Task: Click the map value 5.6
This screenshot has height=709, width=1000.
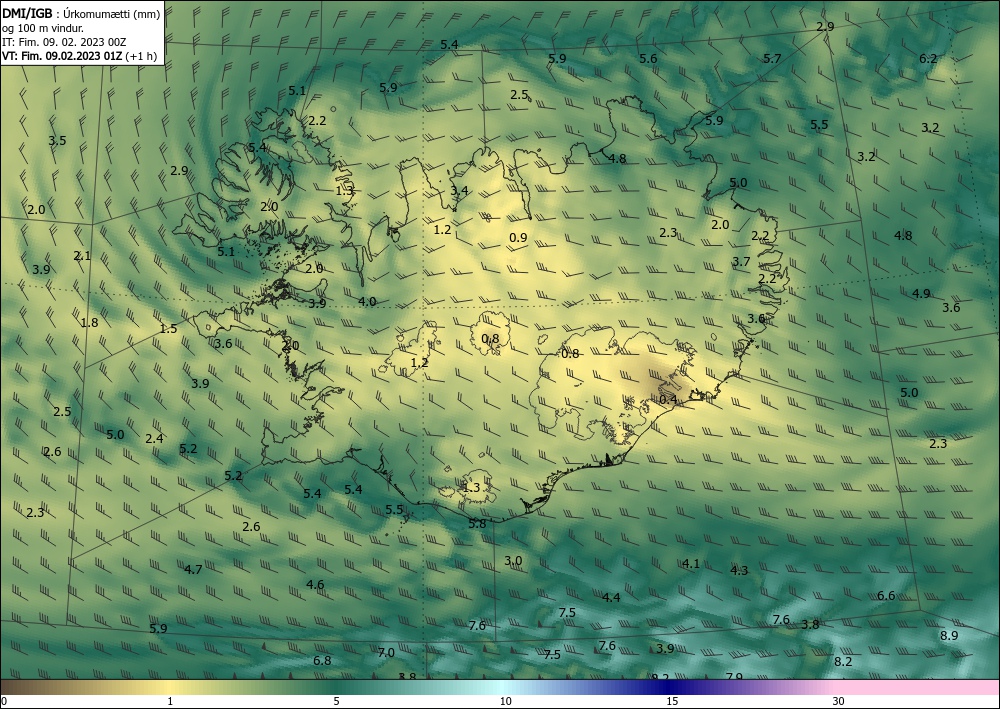Action: point(648,59)
